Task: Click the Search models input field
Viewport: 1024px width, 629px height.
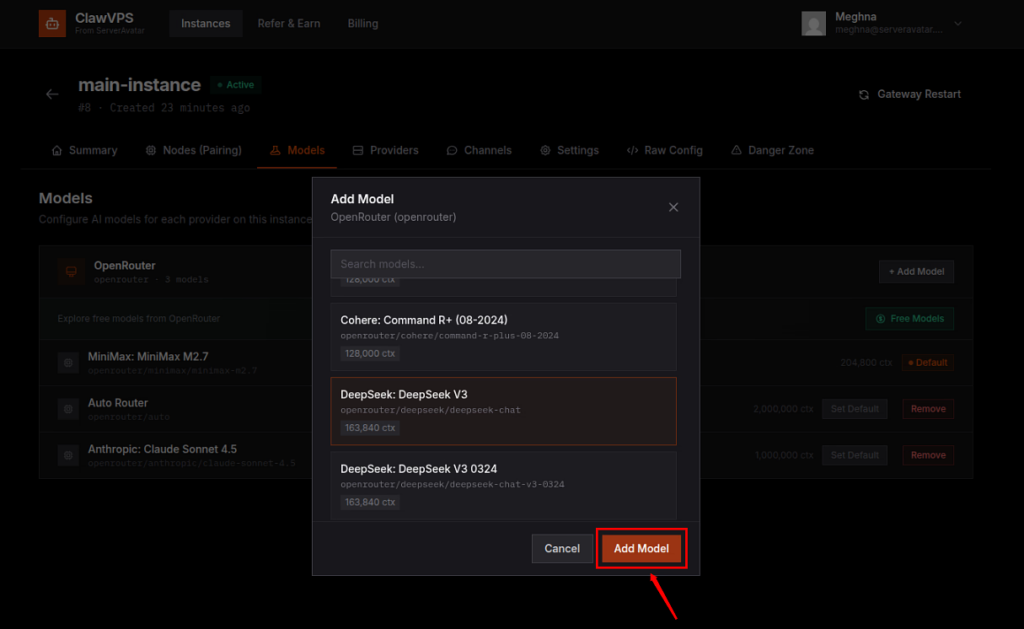Action: tap(505, 263)
